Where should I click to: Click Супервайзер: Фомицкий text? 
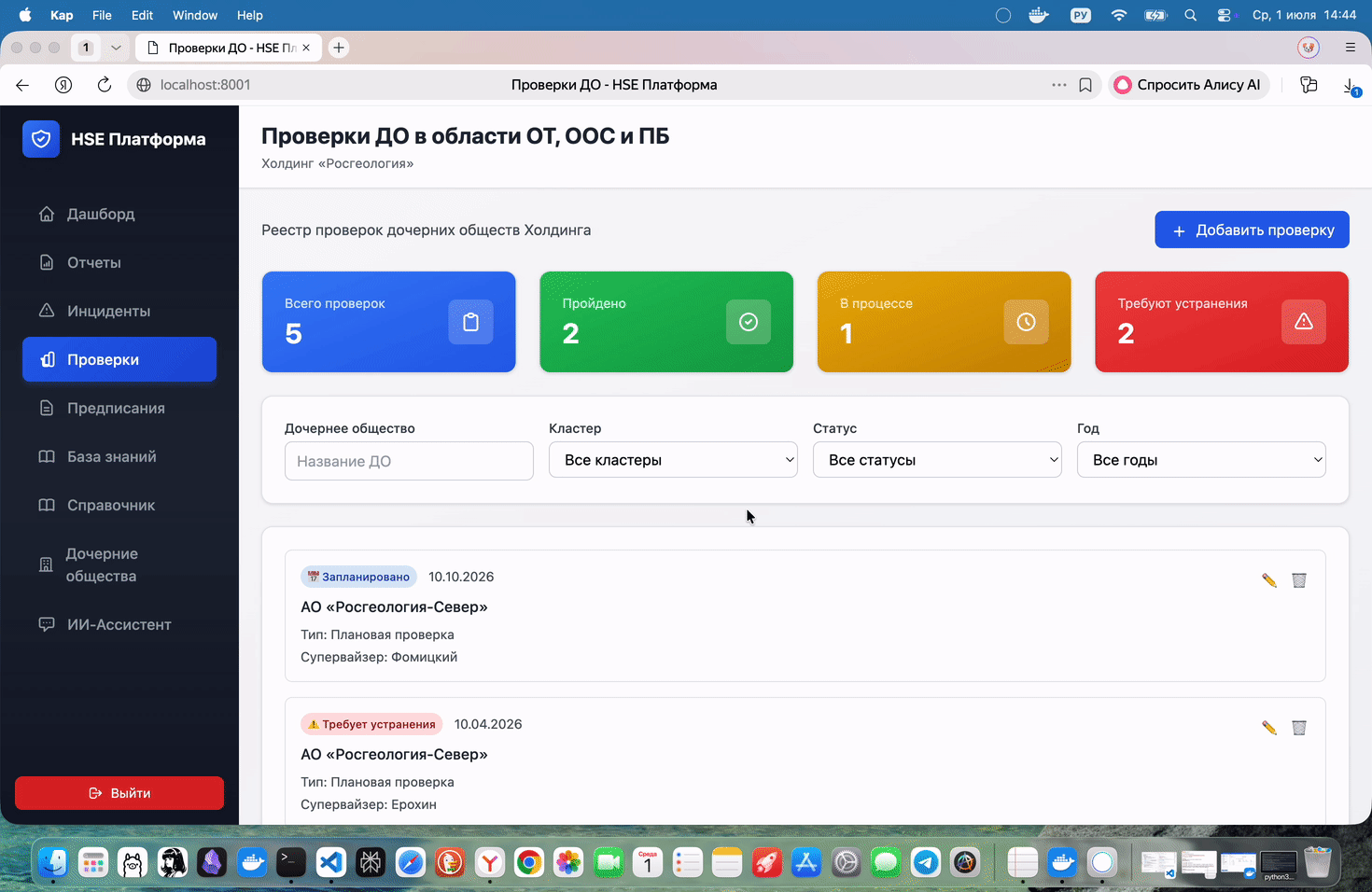coord(379,657)
